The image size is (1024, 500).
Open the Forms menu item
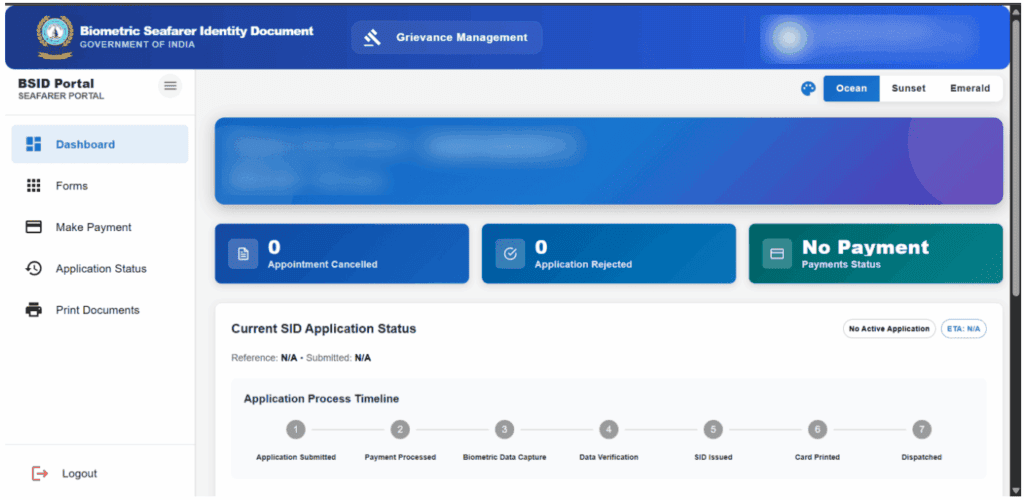click(100, 186)
